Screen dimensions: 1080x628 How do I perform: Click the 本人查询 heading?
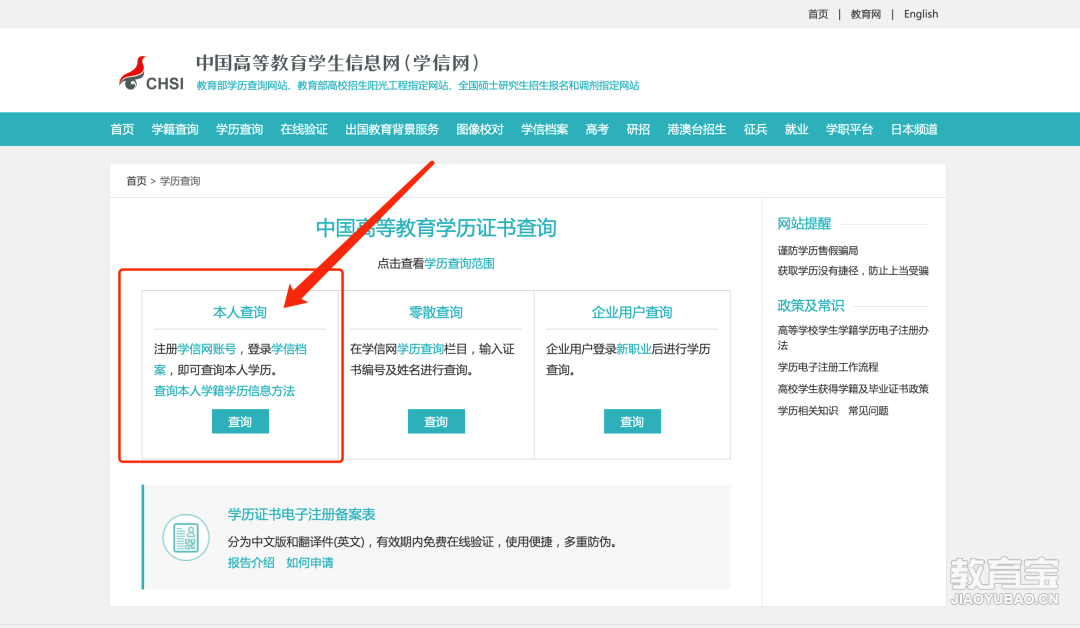point(240,313)
